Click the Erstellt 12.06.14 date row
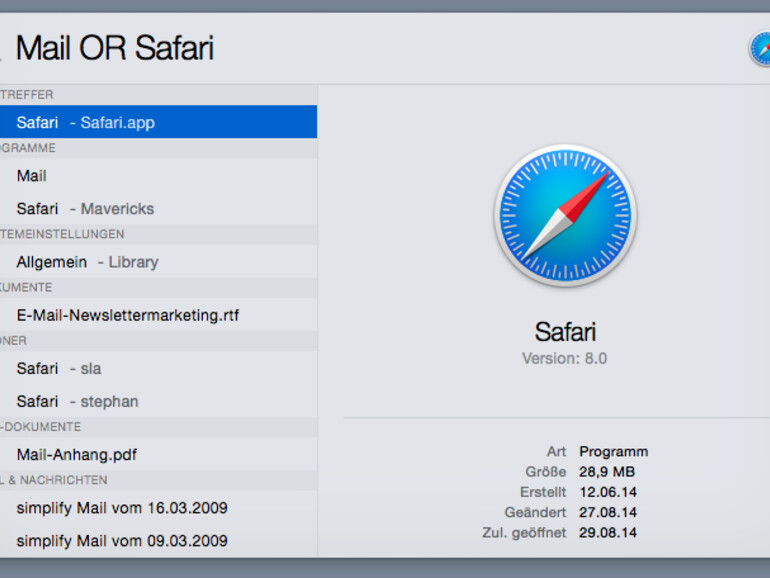The height and width of the screenshot is (578, 770). point(592,491)
